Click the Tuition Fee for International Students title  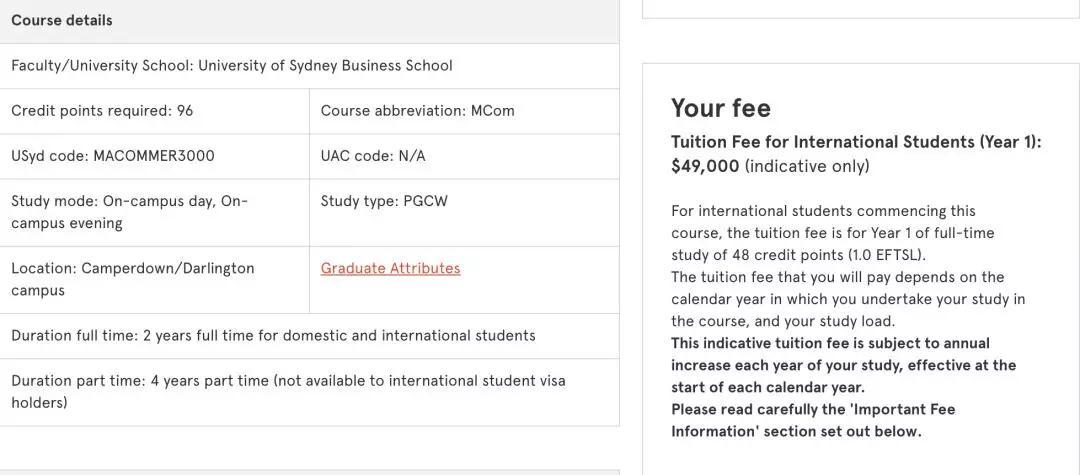tap(856, 142)
